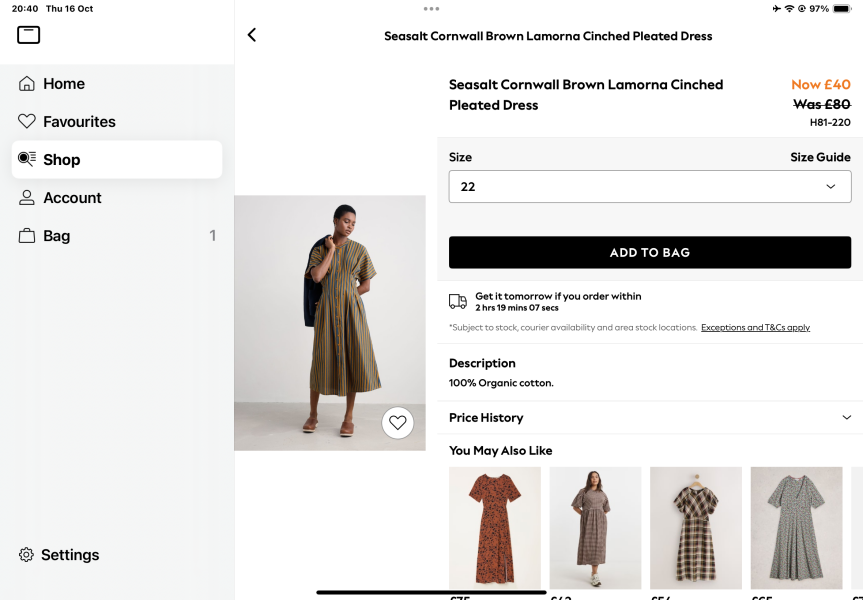Favourite the dress with heart button

397,423
